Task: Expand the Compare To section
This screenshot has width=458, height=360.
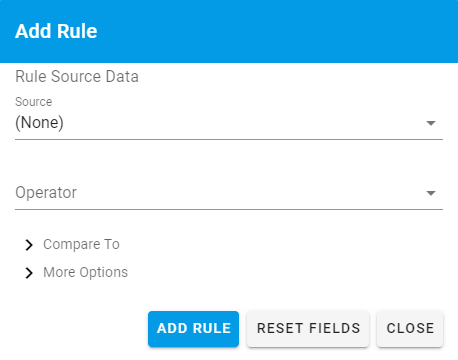Action: coord(72,245)
